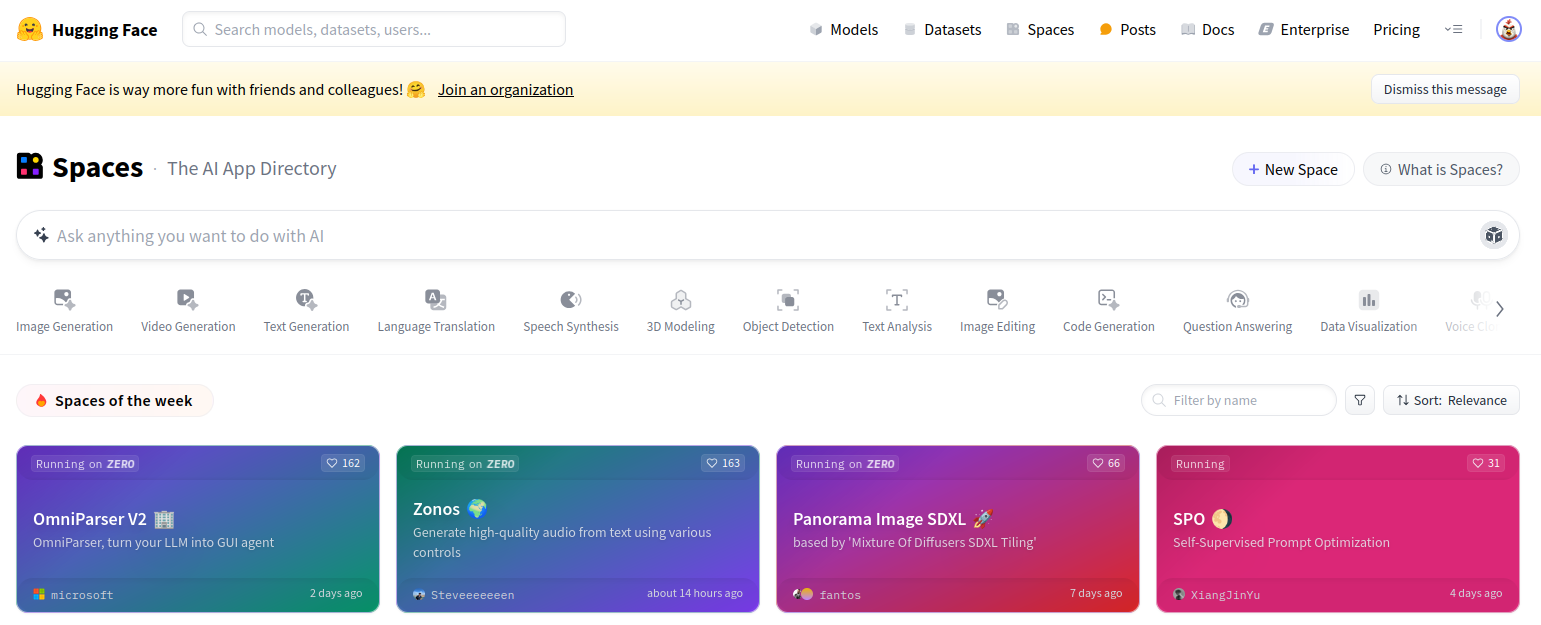Viewport: 1541px width, 625px height.
Task: Click the What is Spaces? button
Action: (1441, 169)
